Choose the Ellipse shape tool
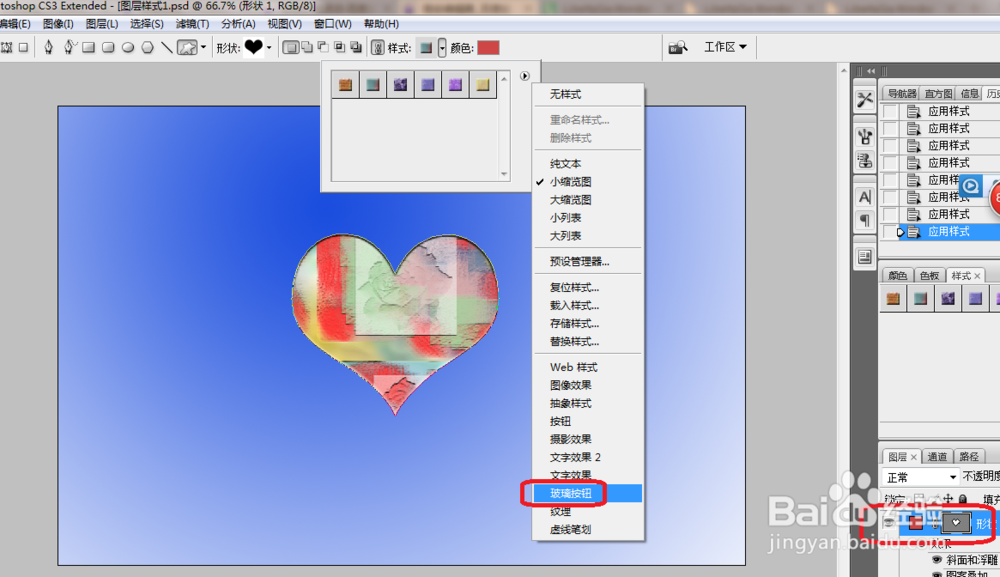Image resolution: width=1000 pixels, height=577 pixels. coord(128,47)
